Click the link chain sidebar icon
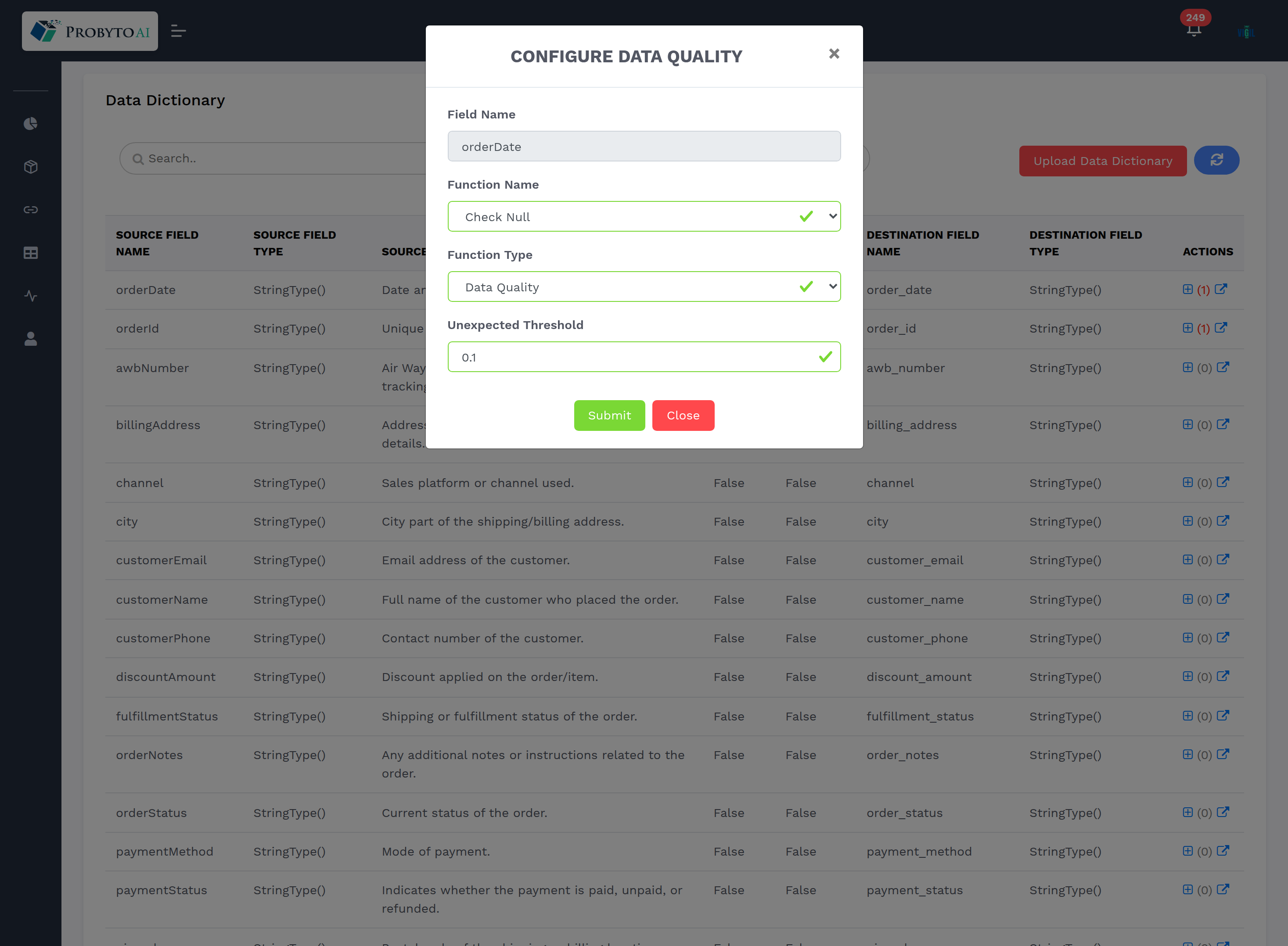This screenshot has height=946, width=1288. [x=31, y=210]
